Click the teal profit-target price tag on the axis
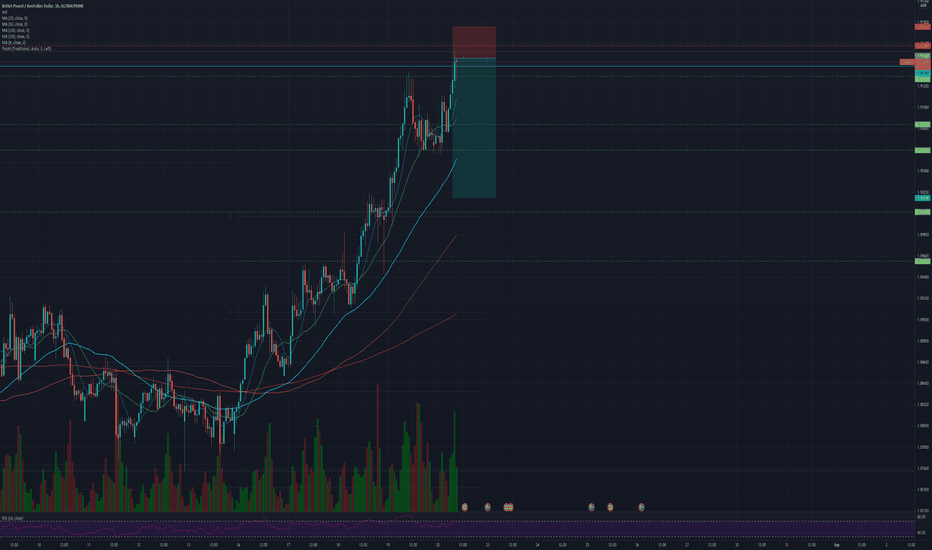Viewport: 932px width, 550px height. pyautogui.click(x=922, y=198)
